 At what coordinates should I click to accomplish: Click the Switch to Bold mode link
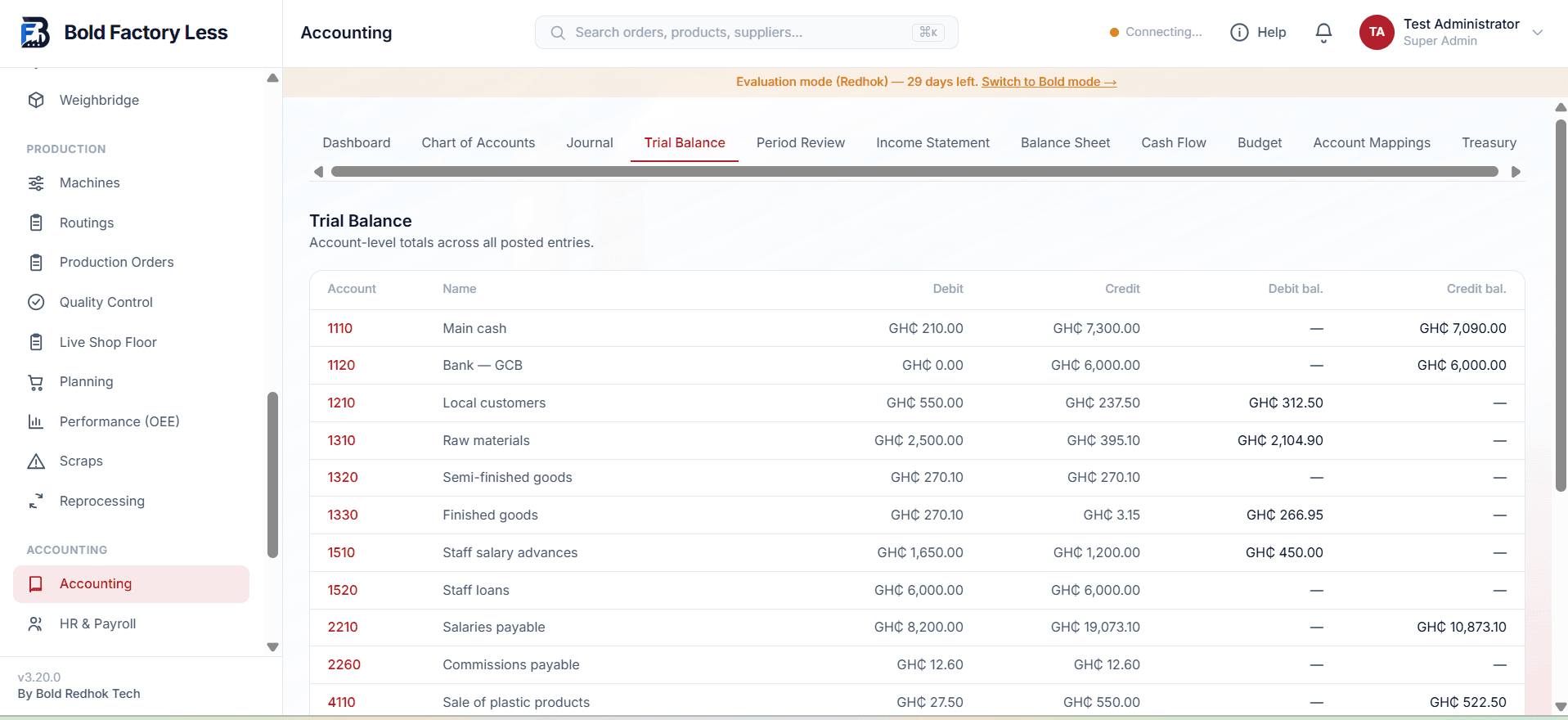[1049, 82]
